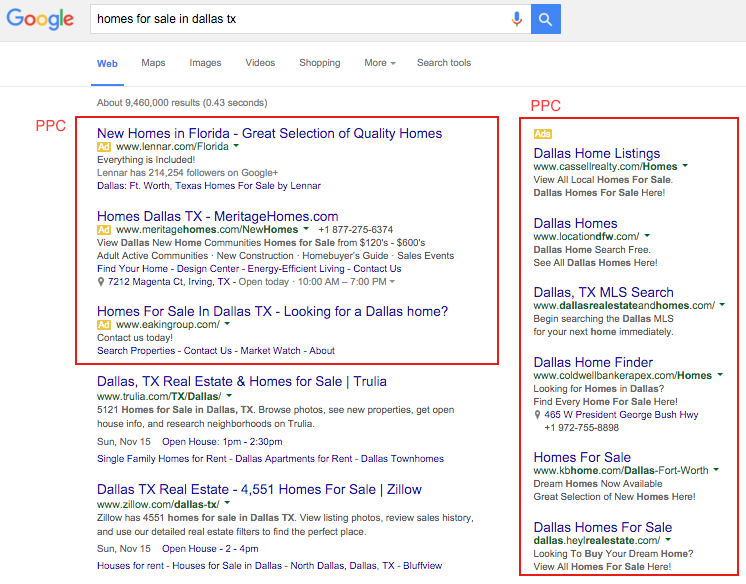Open Search tools
The width and height of the screenshot is (746, 584).
pos(444,63)
